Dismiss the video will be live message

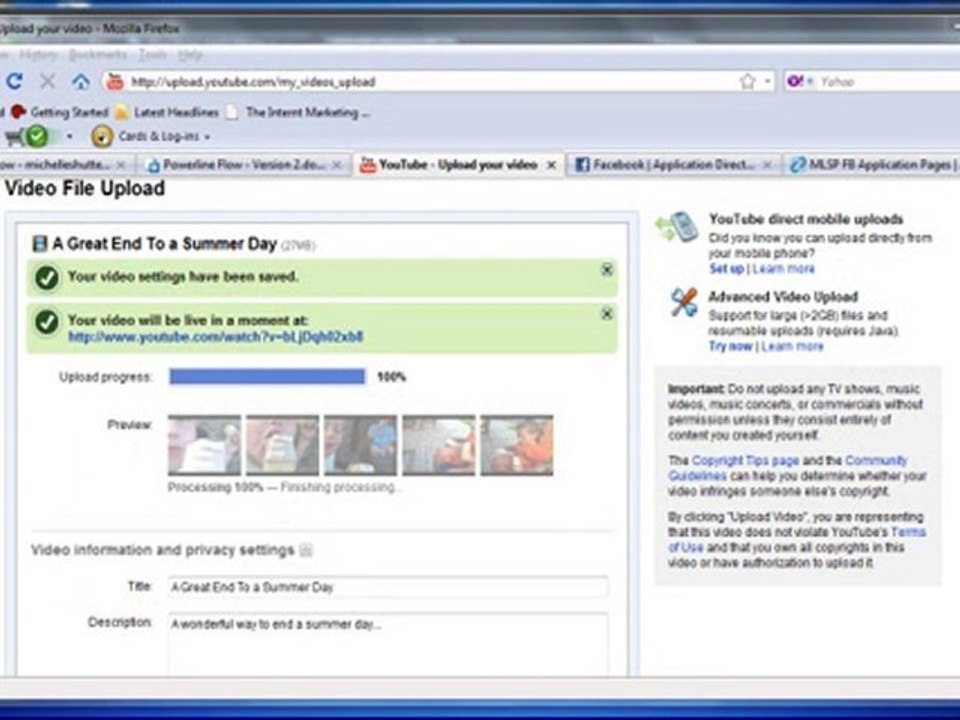606,313
